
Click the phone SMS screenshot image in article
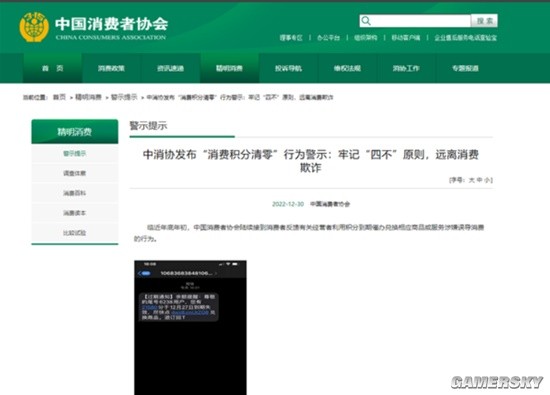pos(190,328)
